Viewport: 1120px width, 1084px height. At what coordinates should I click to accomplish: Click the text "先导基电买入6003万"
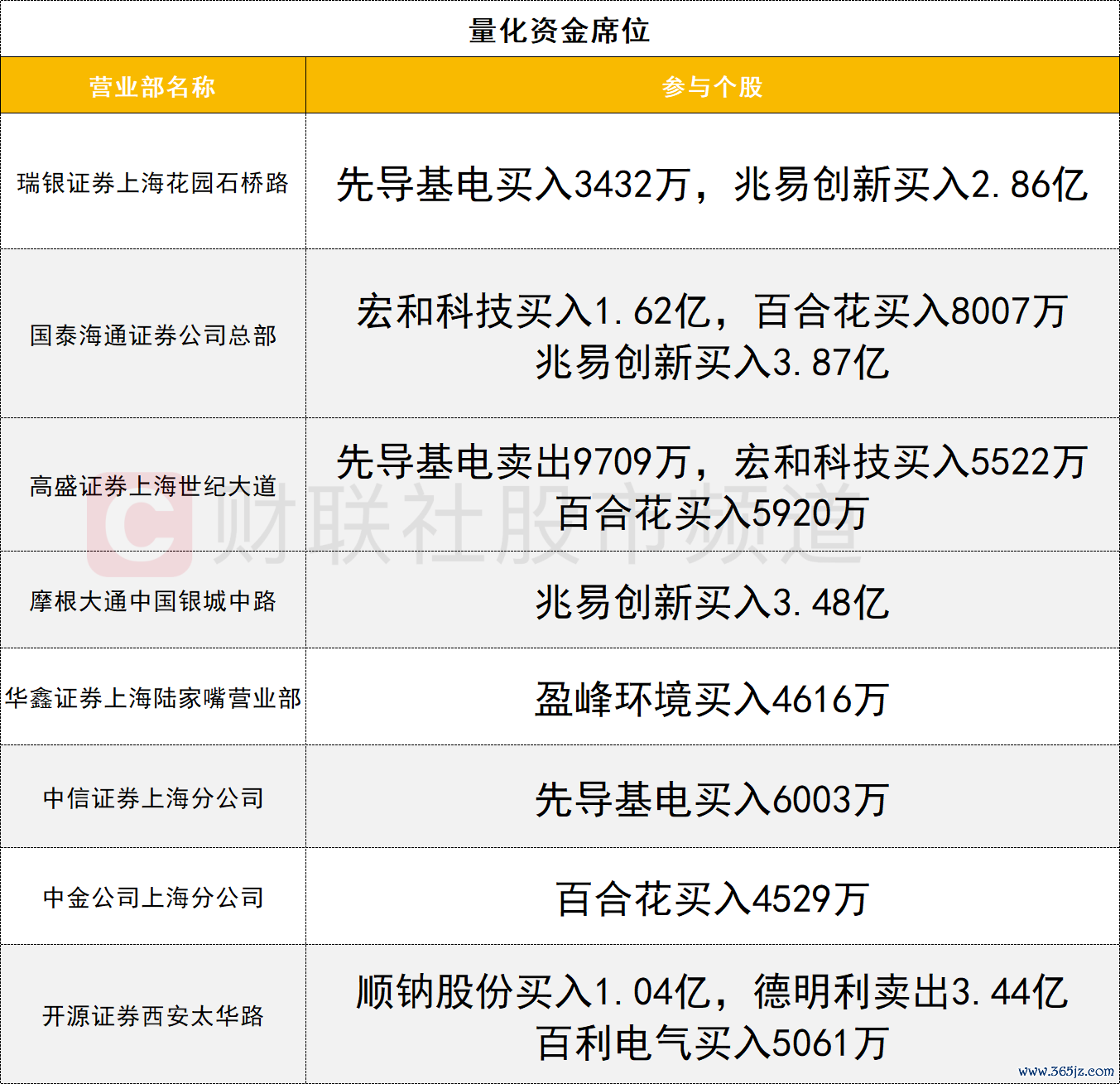(713, 799)
